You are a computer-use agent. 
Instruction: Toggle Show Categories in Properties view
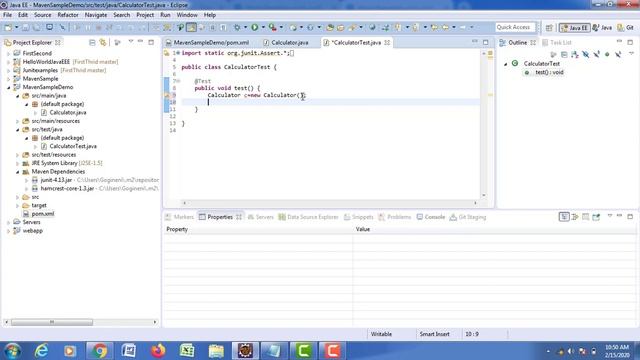[x=564, y=217]
